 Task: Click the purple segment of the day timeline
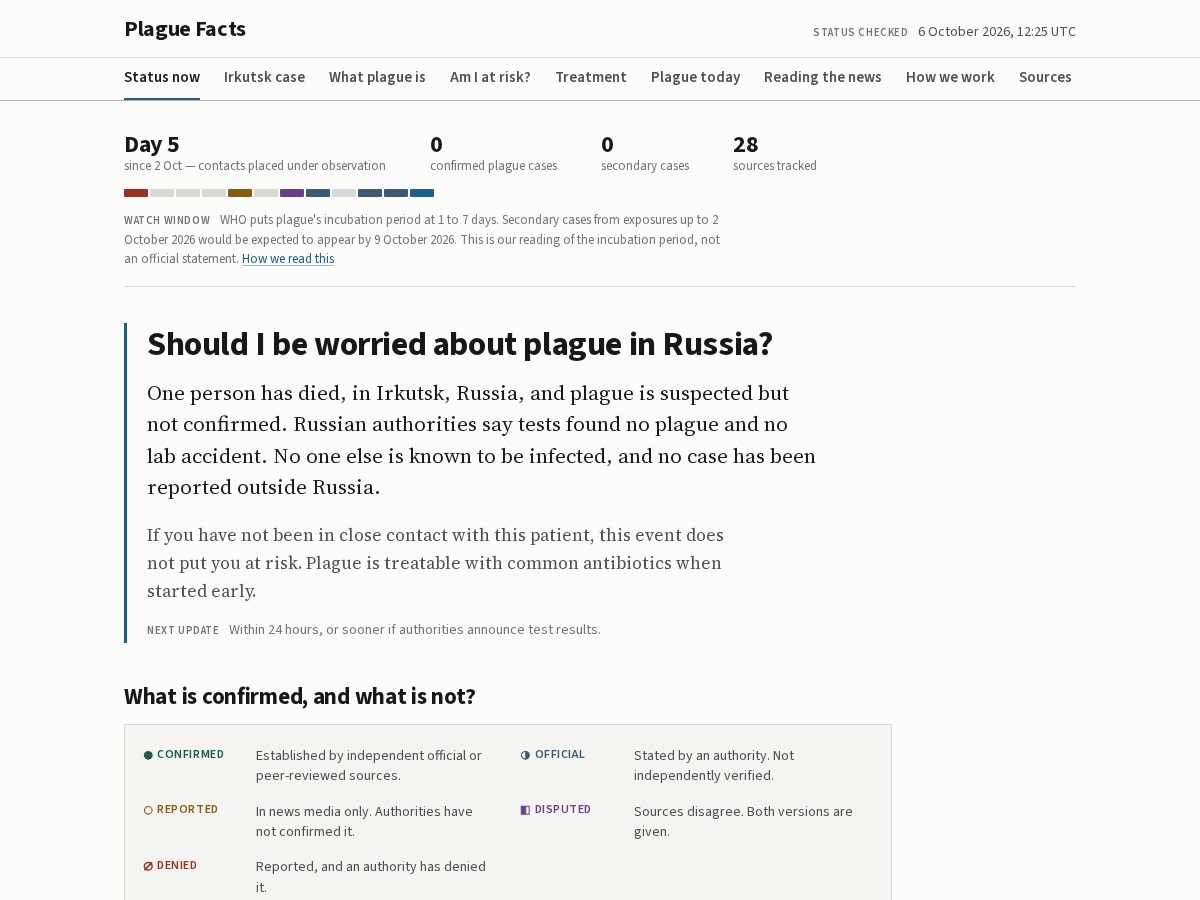292,193
